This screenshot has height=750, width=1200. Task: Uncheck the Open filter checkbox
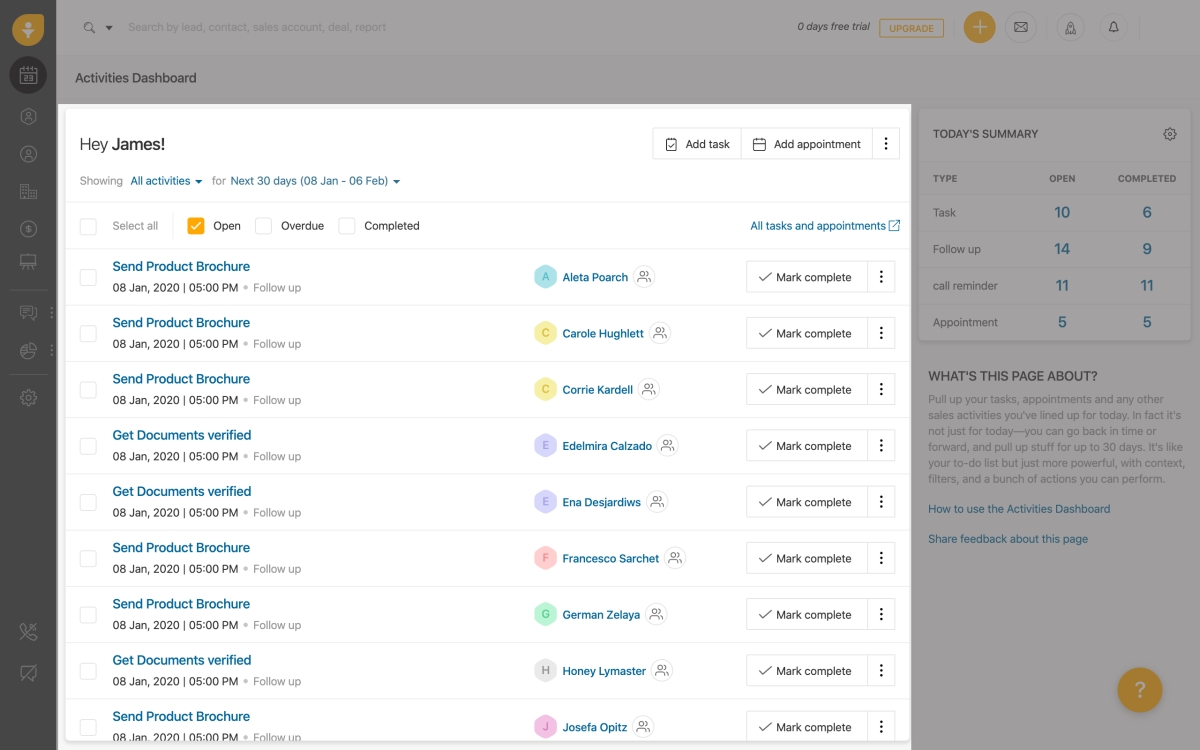click(x=196, y=226)
